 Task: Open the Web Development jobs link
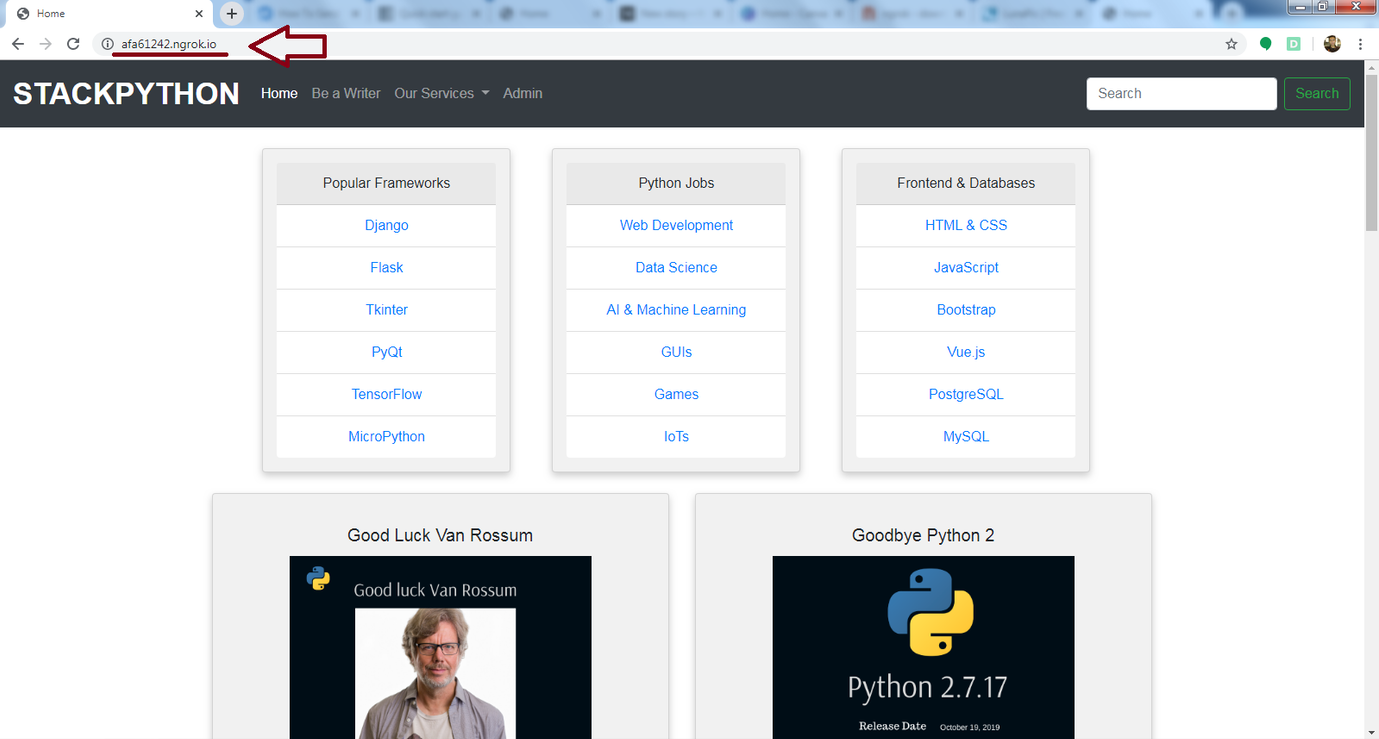tap(676, 225)
